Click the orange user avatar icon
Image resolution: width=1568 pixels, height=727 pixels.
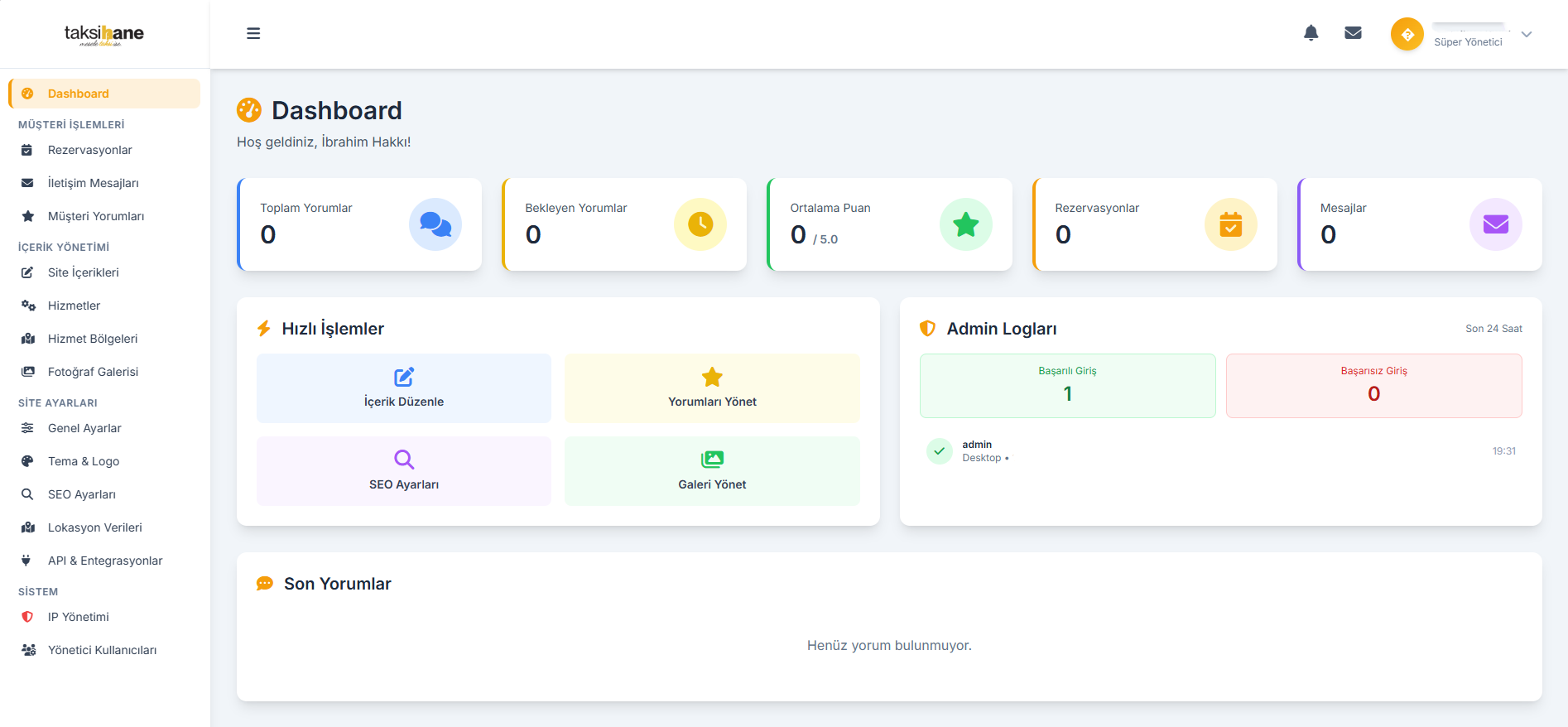[1407, 35]
